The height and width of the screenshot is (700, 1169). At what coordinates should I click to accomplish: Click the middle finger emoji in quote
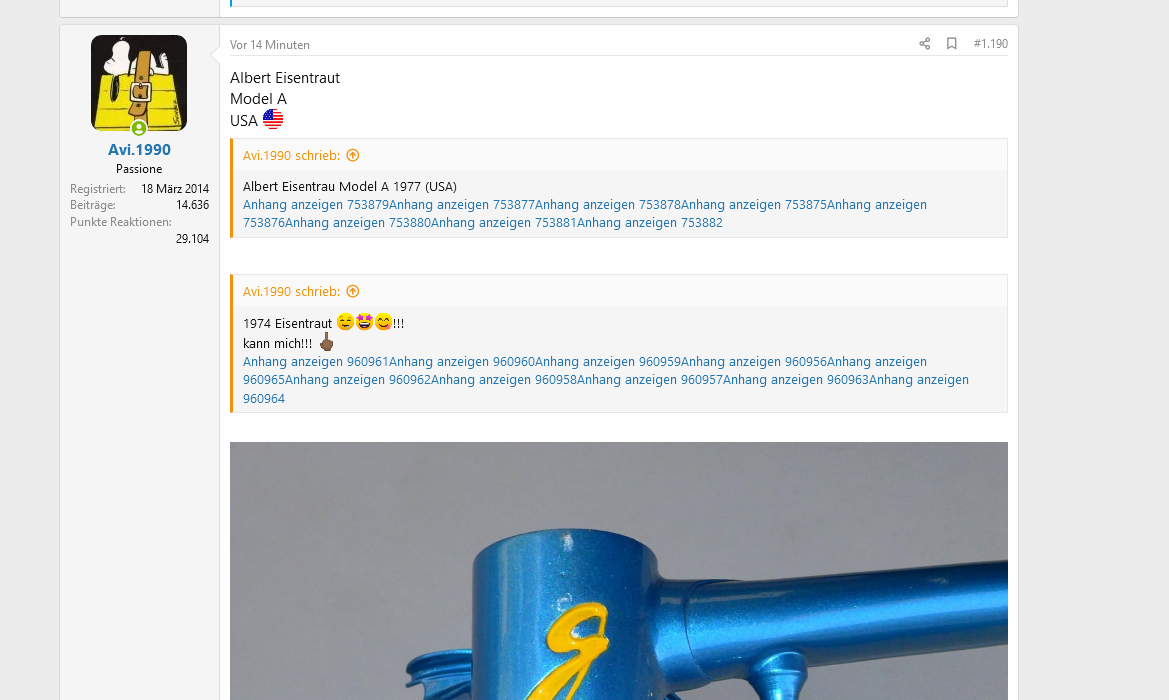(x=326, y=342)
